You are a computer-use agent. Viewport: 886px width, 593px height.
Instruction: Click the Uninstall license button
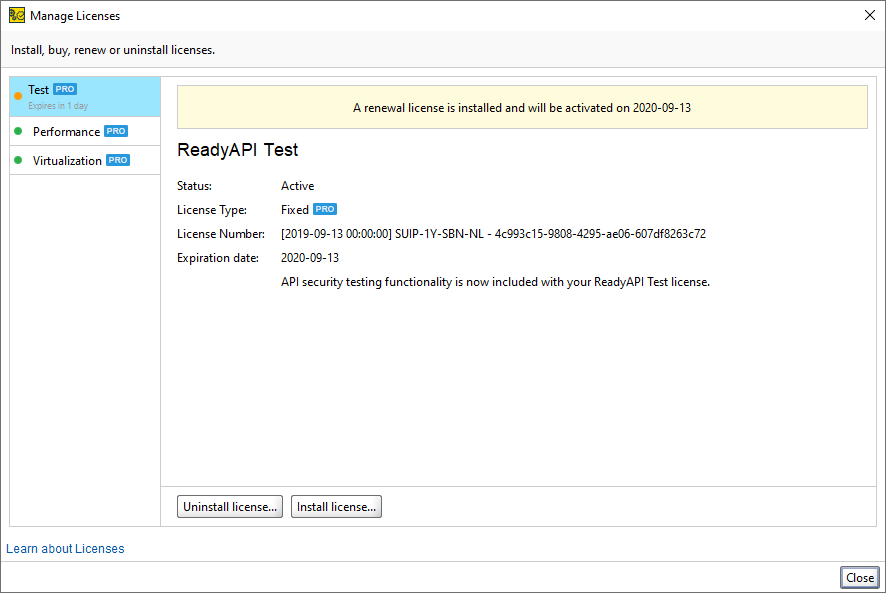tap(229, 507)
